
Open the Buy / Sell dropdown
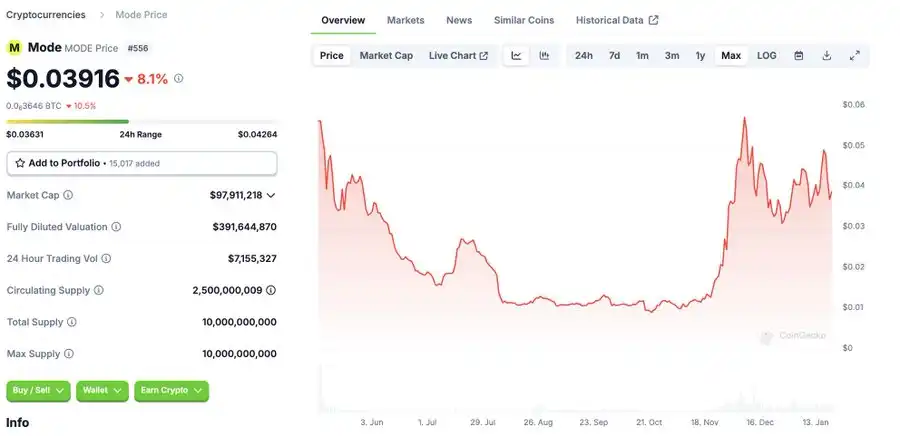(x=39, y=390)
